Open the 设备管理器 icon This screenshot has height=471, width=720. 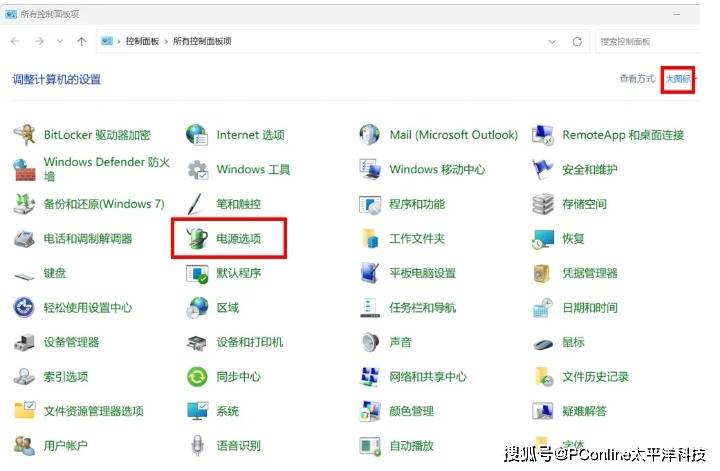click(24, 342)
